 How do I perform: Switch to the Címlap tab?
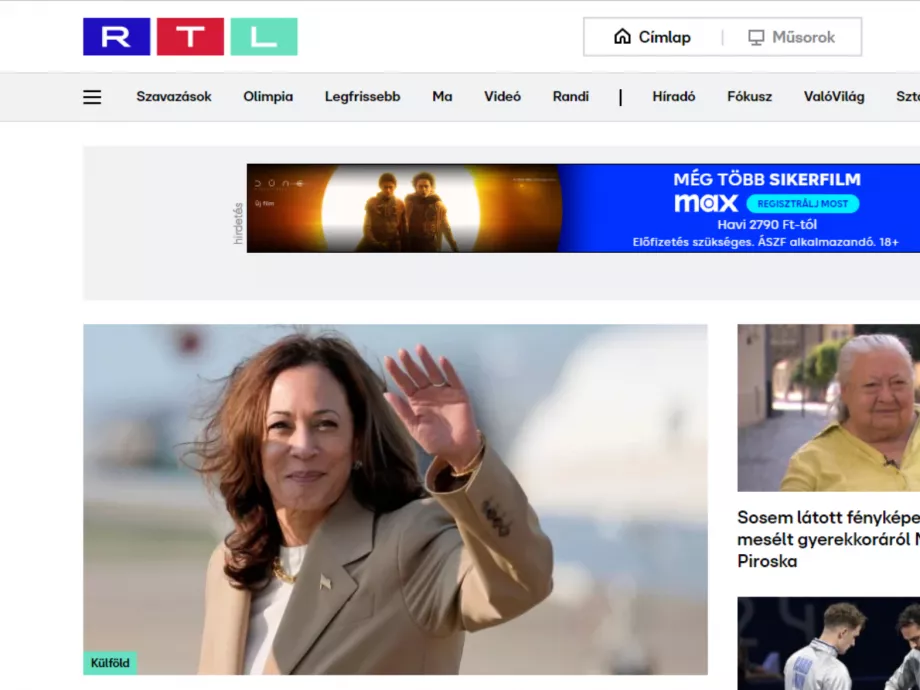652,37
